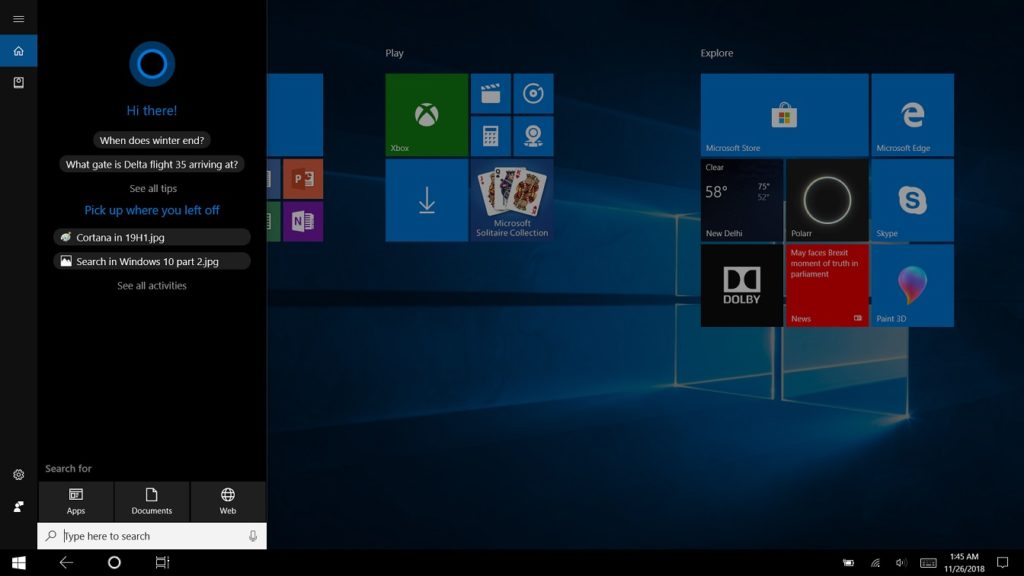The height and width of the screenshot is (576, 1024).
Task: Open Cortana's Notebook icon
Action: pos(18,82)
